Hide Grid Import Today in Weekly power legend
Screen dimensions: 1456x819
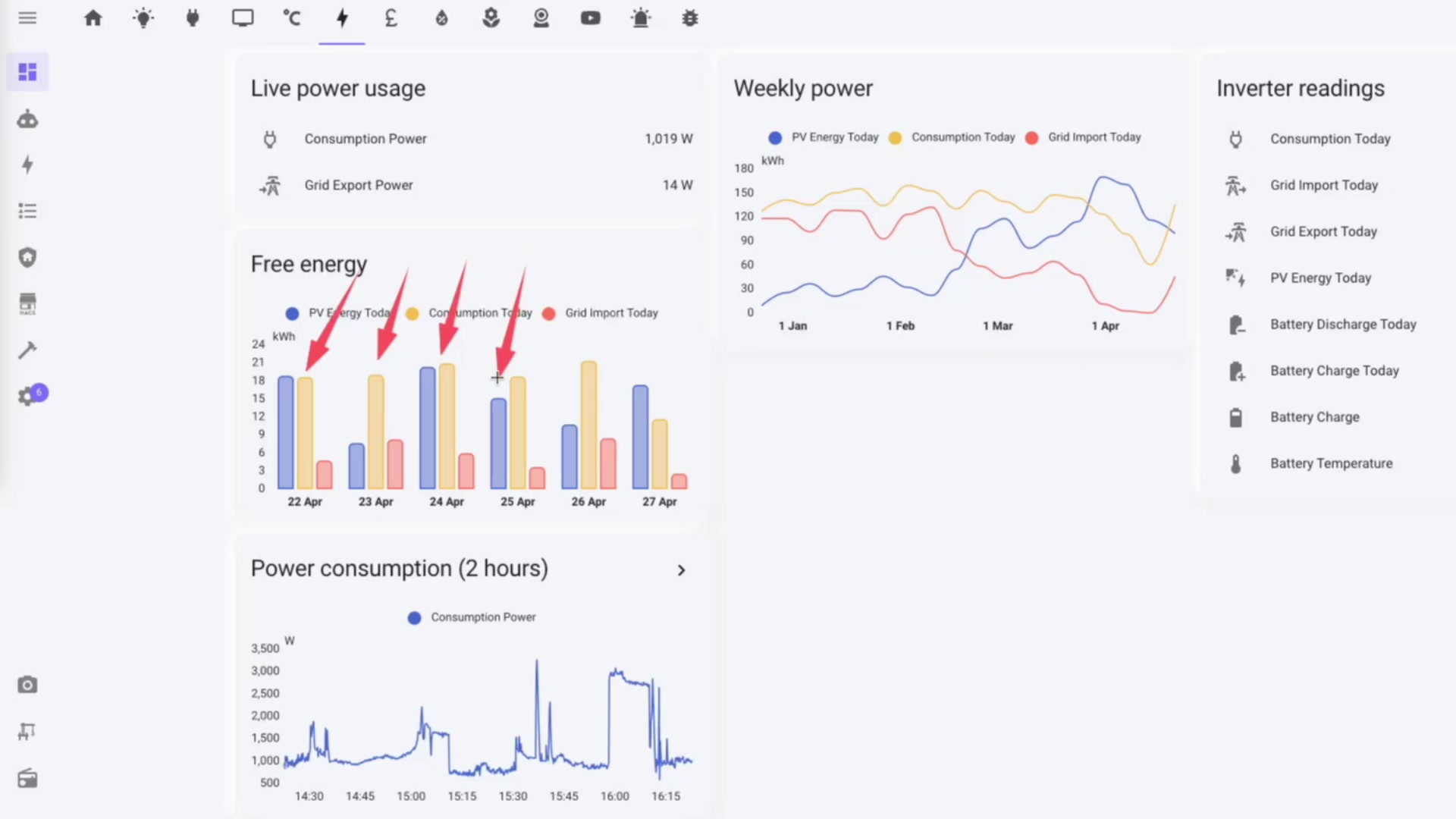click(x=1083, y=137)
